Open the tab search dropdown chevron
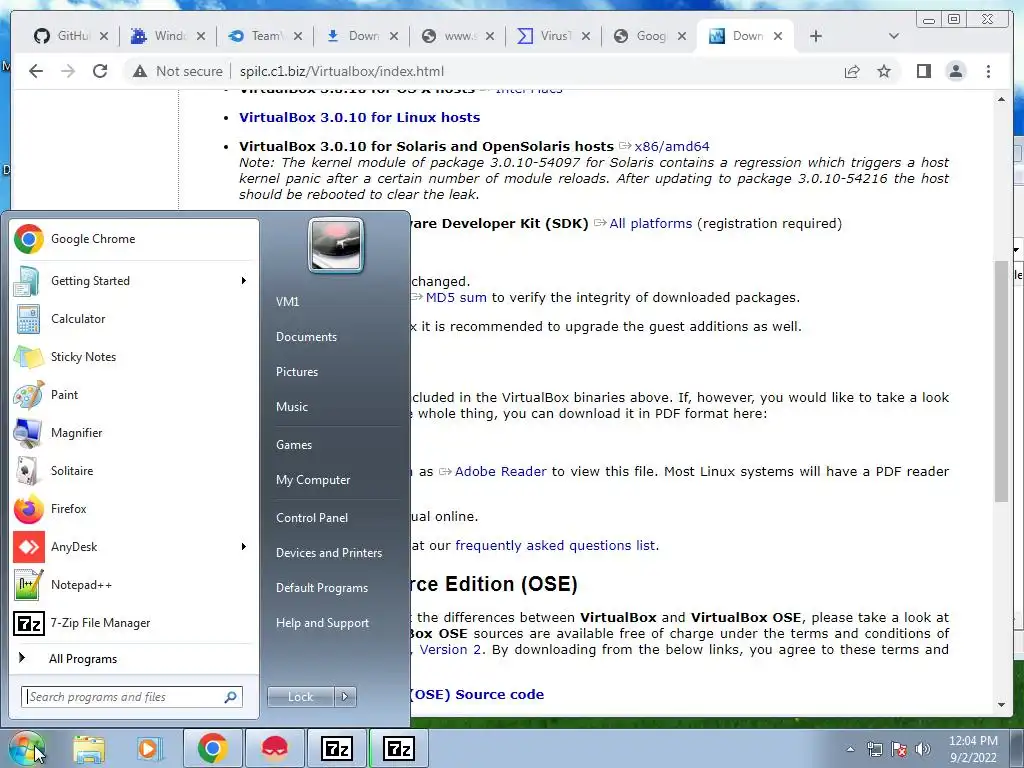 click(894, 36)
